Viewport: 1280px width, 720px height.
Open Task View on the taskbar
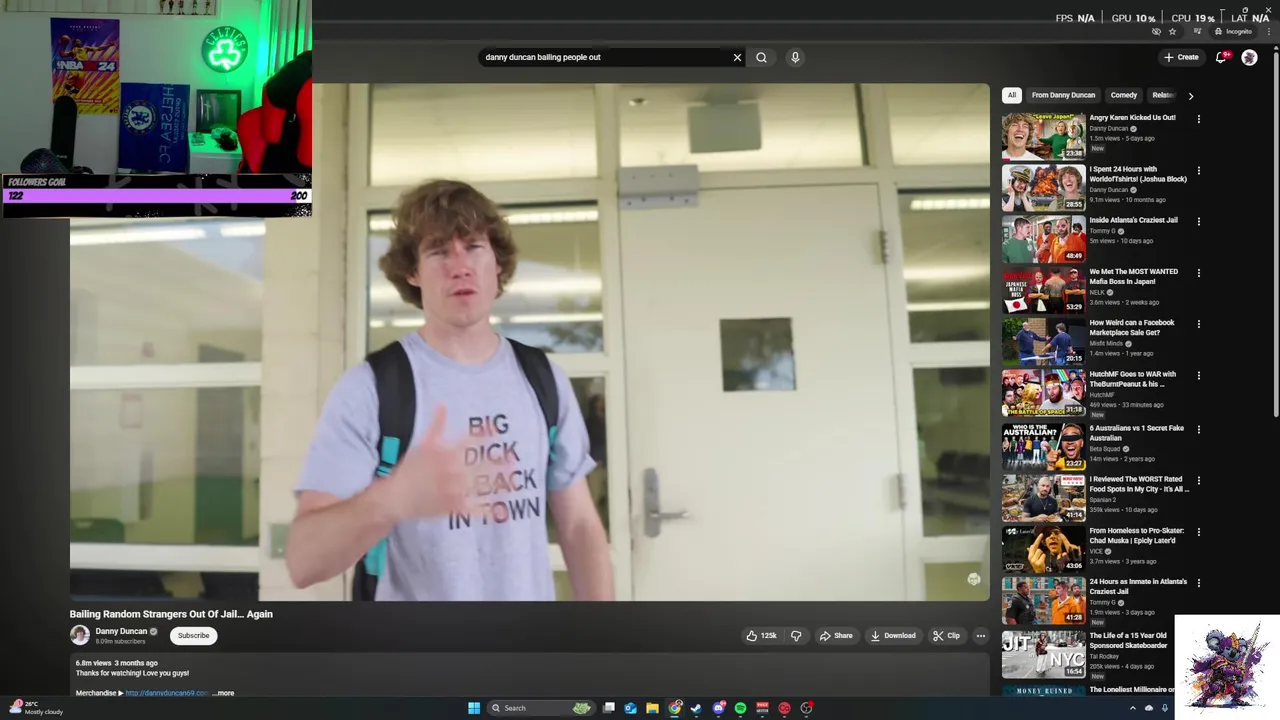click(x=608, y=708)
